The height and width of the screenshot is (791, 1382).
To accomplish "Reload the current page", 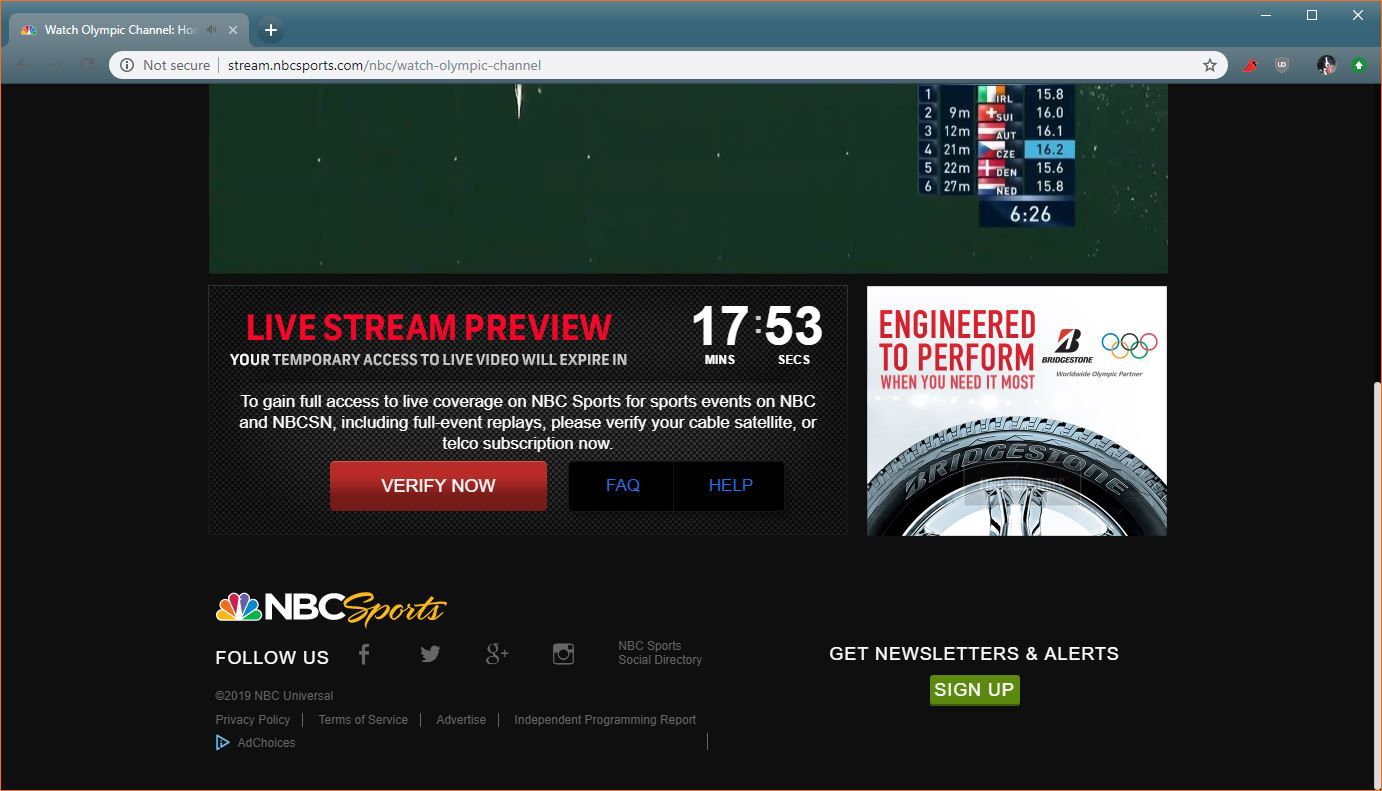I will tap(87, 65).
